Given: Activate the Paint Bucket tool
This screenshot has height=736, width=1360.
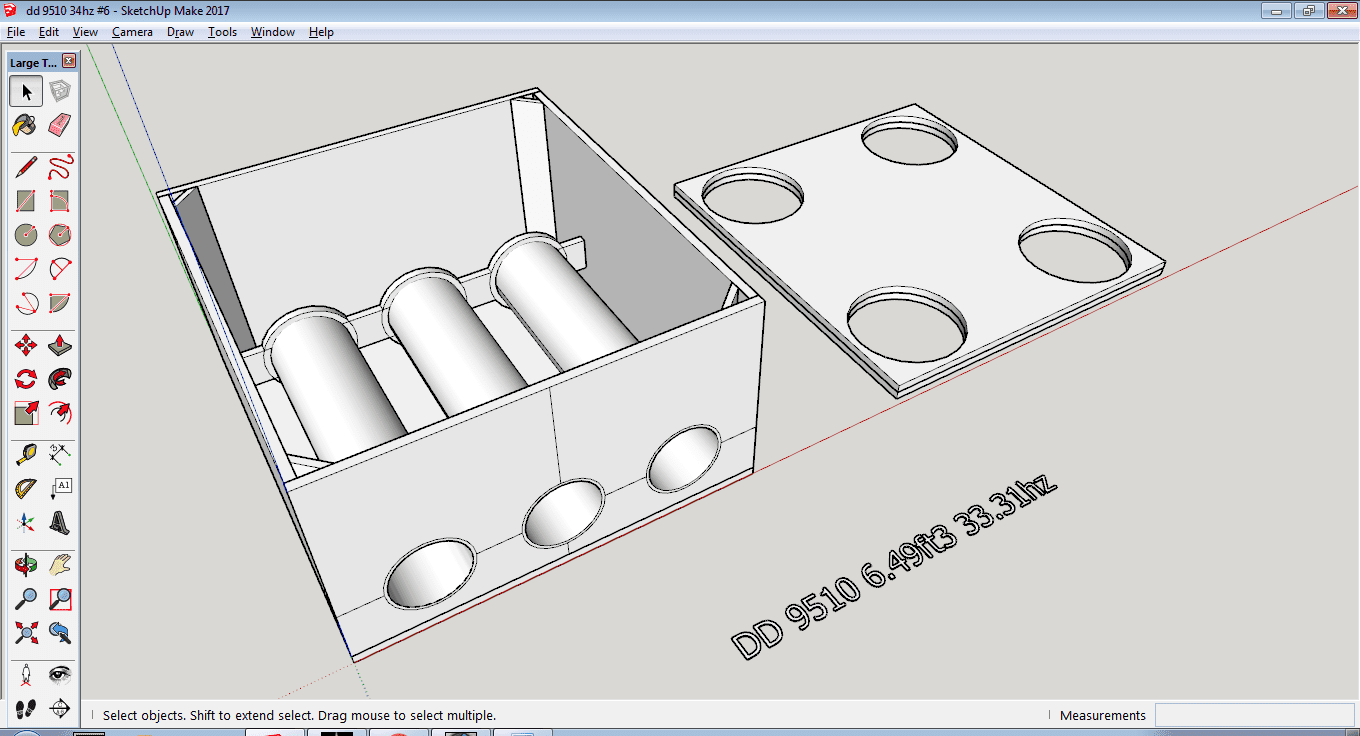Looking at the screenshot, I should tap(26, 125).
